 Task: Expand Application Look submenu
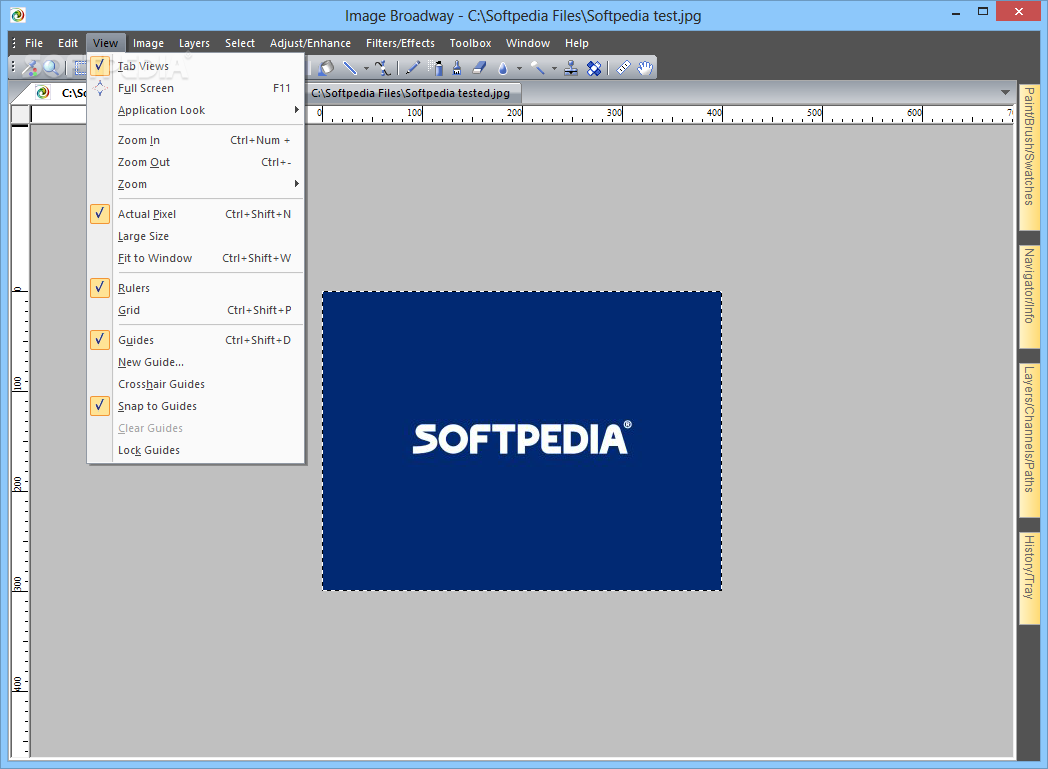[196, 110]
